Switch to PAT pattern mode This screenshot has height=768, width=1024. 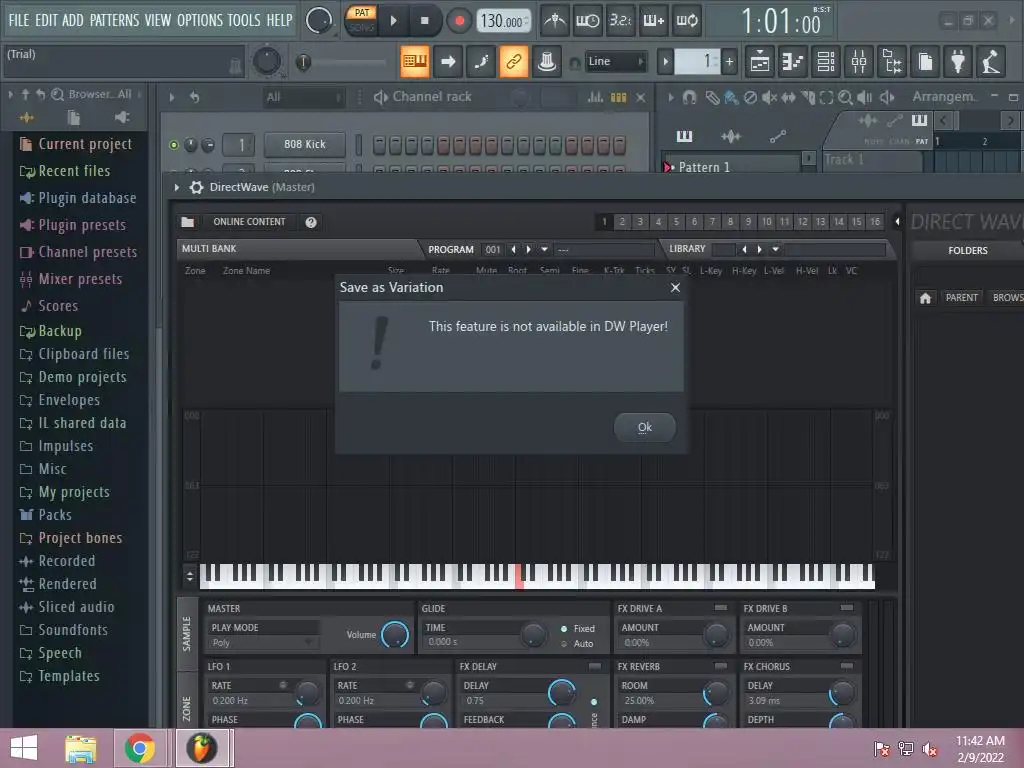pos(362,12)
